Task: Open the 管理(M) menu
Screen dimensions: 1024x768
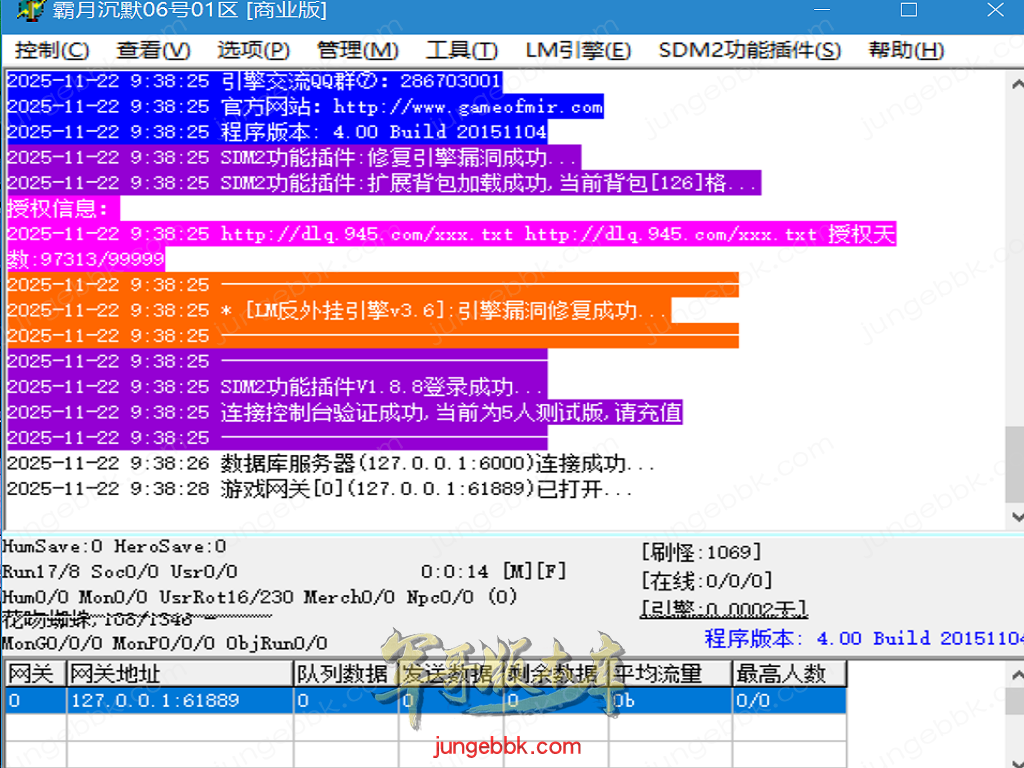Action: click(x=357, y=50)
